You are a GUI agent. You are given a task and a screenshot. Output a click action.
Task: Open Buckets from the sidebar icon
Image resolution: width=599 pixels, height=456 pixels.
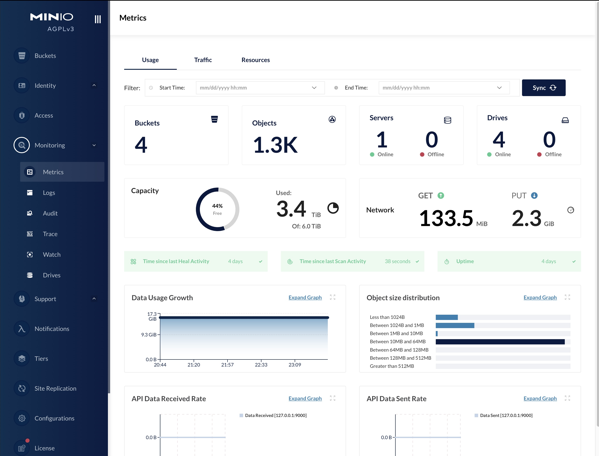(x=22, y=56)
